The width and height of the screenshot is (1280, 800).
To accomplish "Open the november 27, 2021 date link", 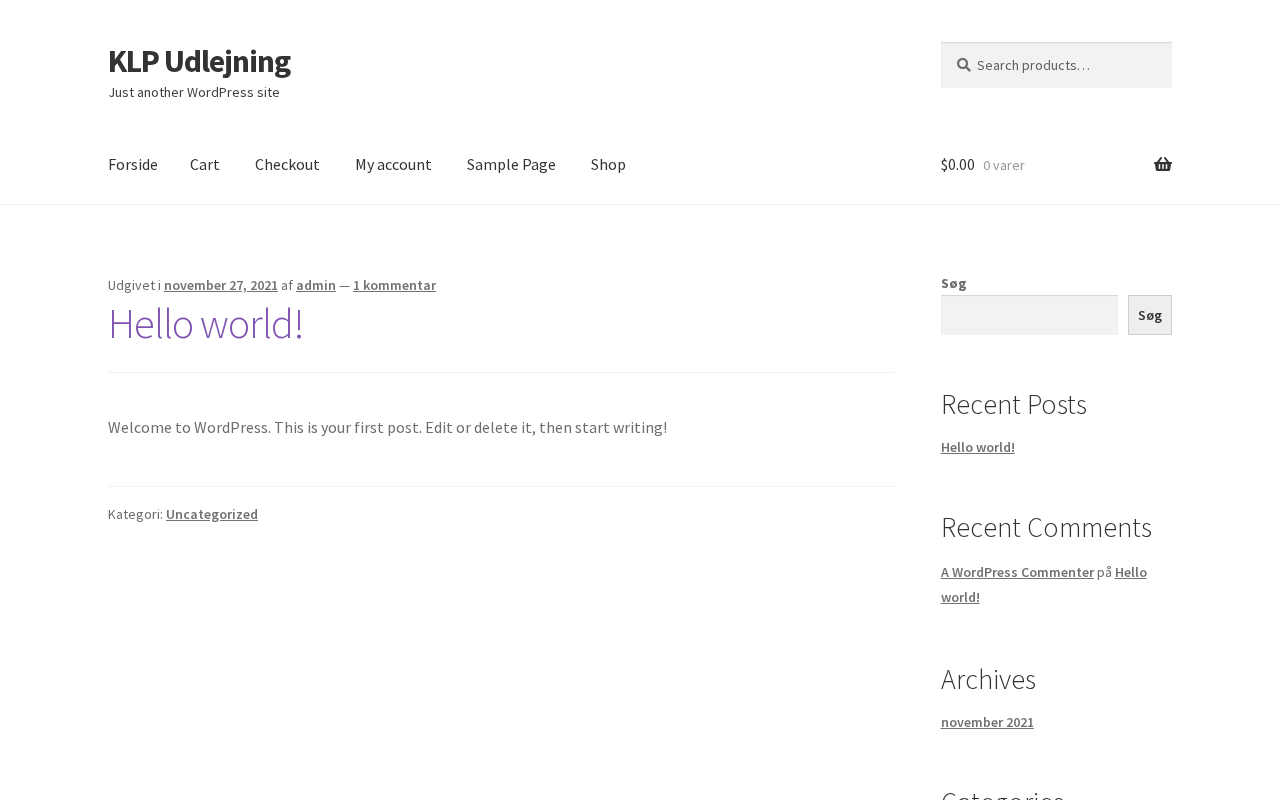I will (221, 285).
